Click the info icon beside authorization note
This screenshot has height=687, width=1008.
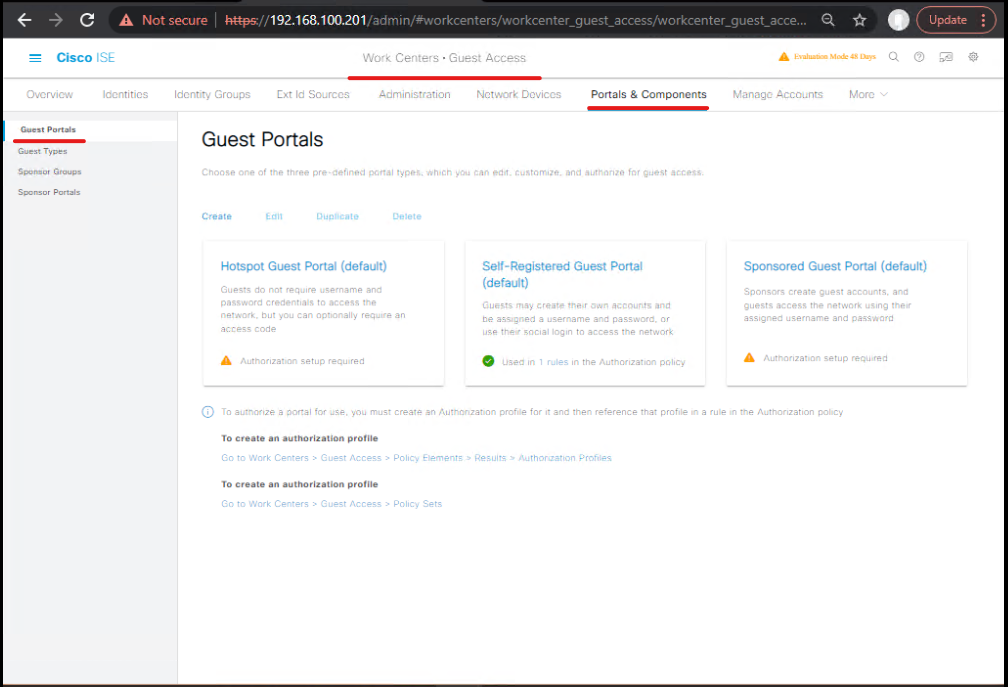(208, 412)
